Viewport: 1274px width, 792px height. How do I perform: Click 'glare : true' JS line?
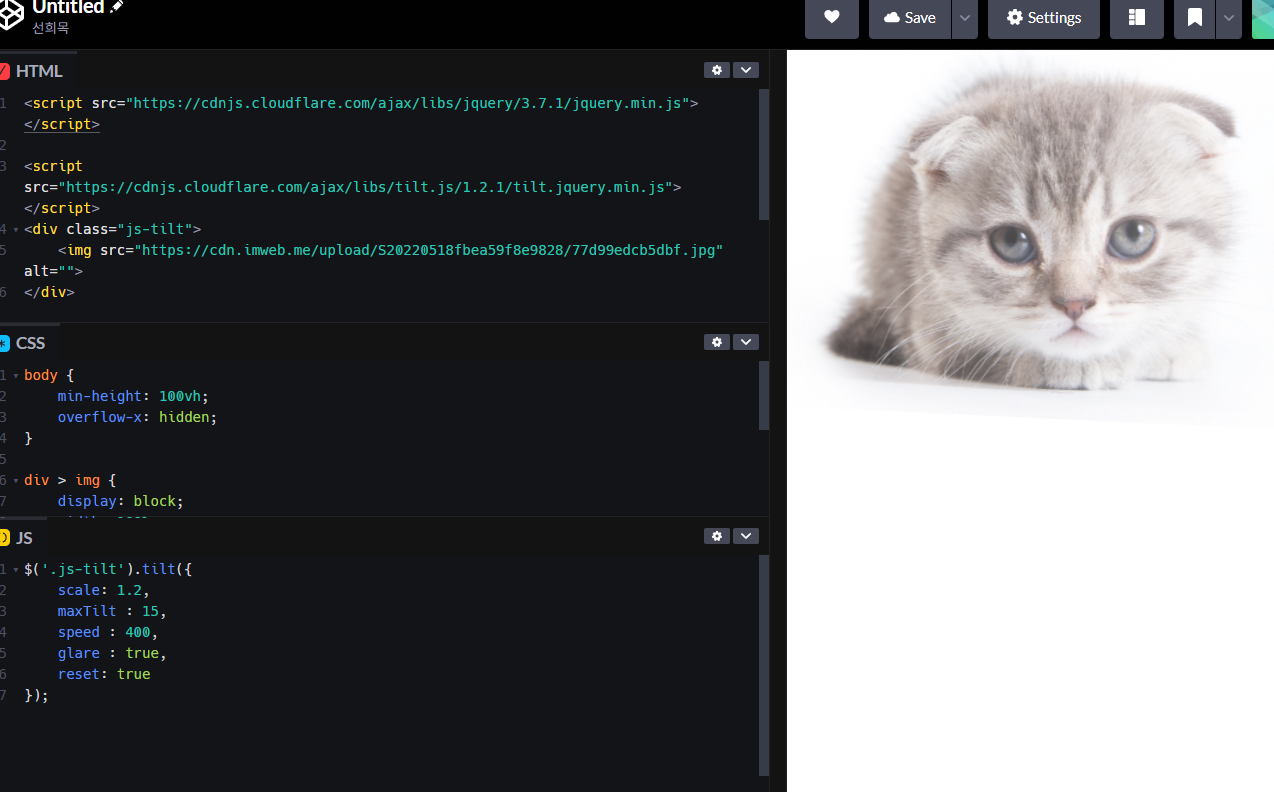112,653
